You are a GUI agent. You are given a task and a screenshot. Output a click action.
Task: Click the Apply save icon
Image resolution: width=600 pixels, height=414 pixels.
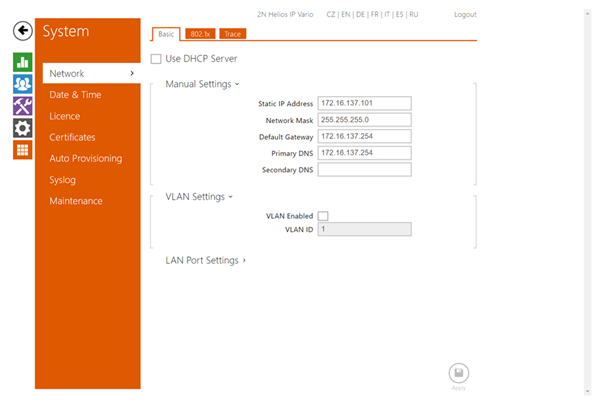click(x=458, y=373)
